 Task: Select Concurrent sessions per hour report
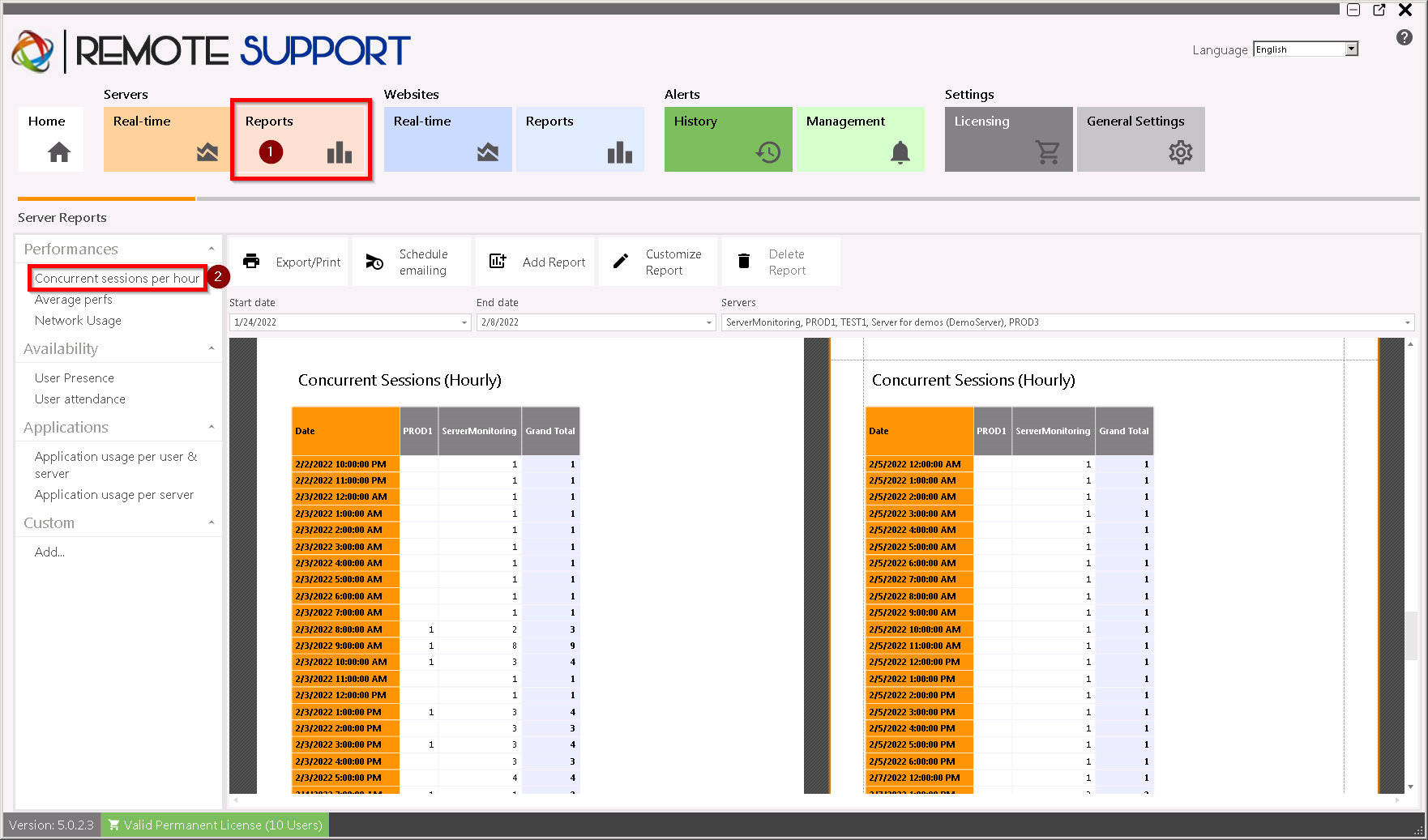pyautogui.click(x=118, y=278)
